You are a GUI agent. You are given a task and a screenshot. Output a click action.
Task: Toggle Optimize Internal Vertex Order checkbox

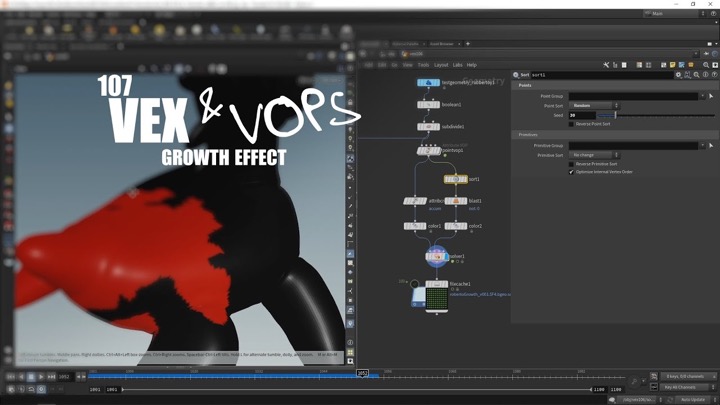[572, 172]
